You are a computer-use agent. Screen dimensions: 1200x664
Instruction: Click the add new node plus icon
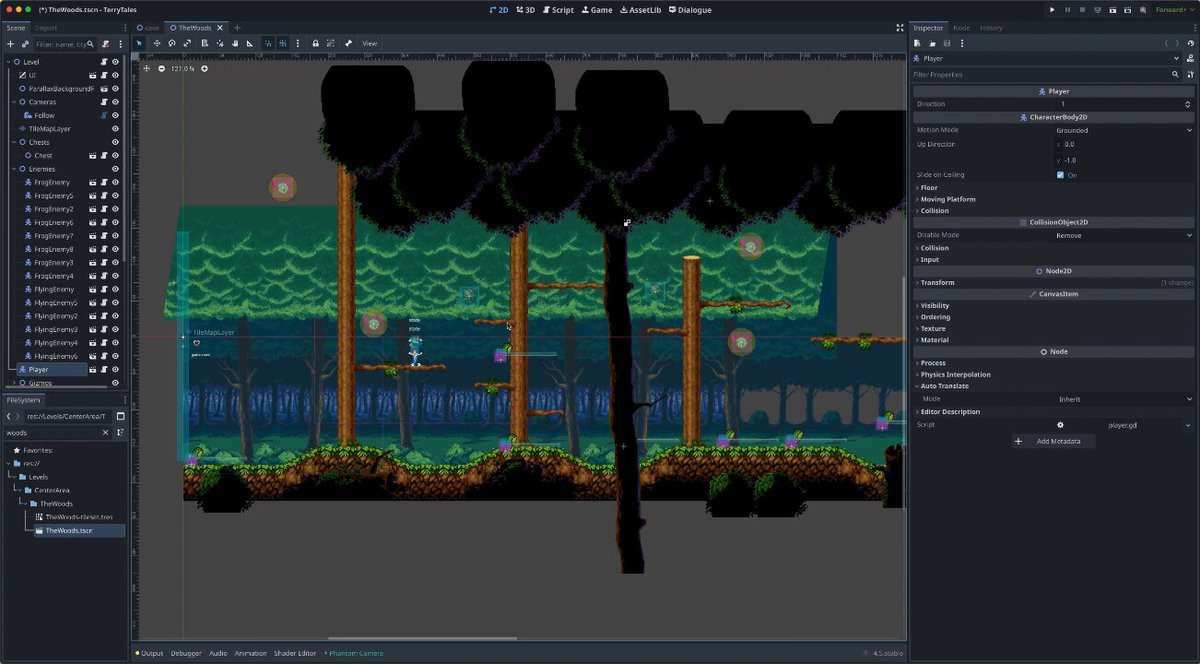[10, 44]
